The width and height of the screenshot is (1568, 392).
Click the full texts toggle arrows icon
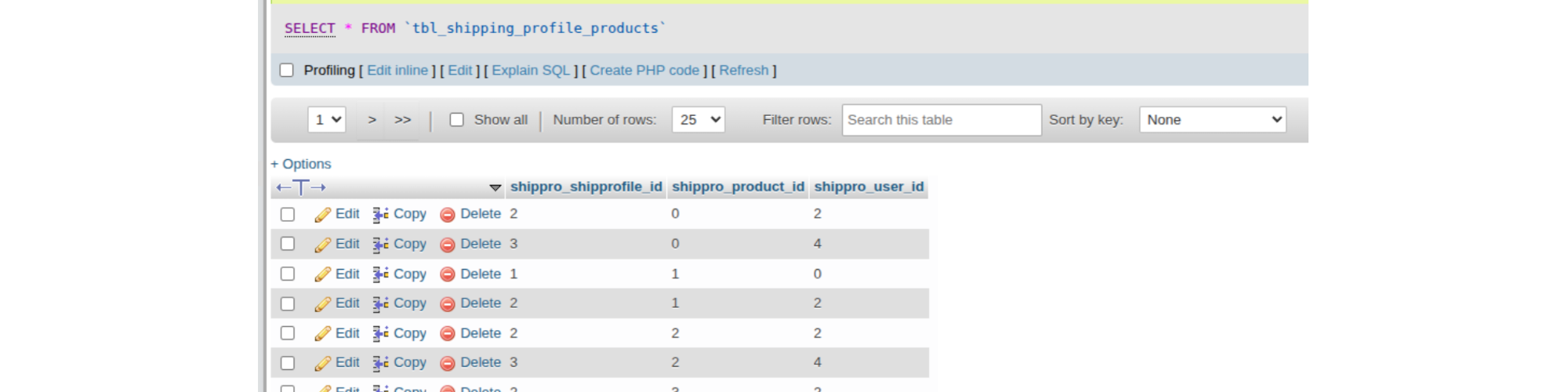301,187
